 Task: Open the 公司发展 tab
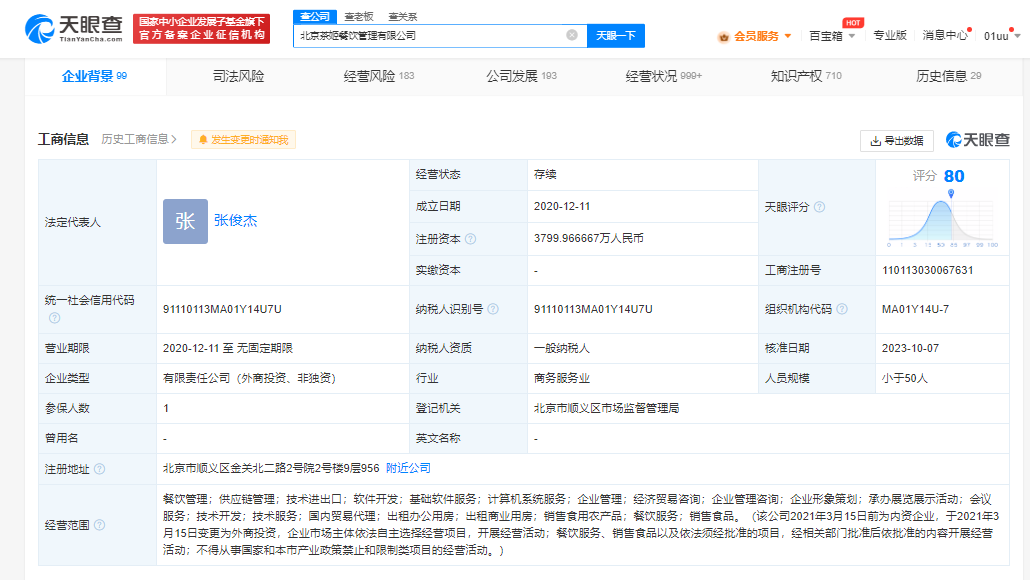522,76
